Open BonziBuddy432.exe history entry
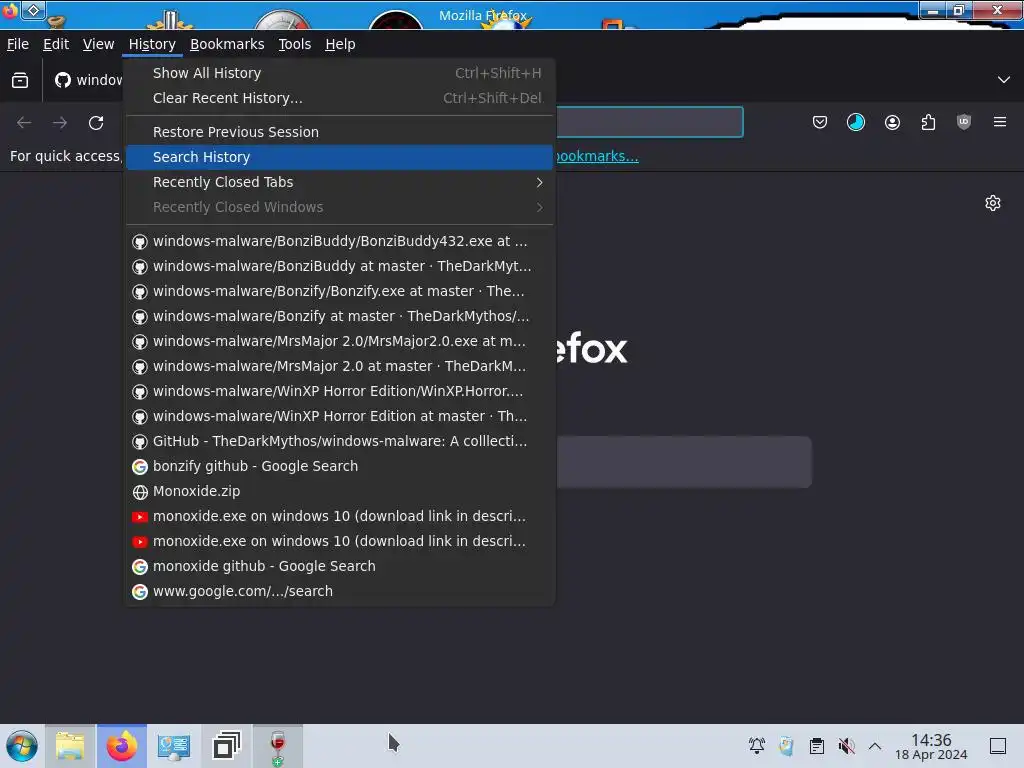The height and width of the screenshot is (768, 1024). (340, 241)
